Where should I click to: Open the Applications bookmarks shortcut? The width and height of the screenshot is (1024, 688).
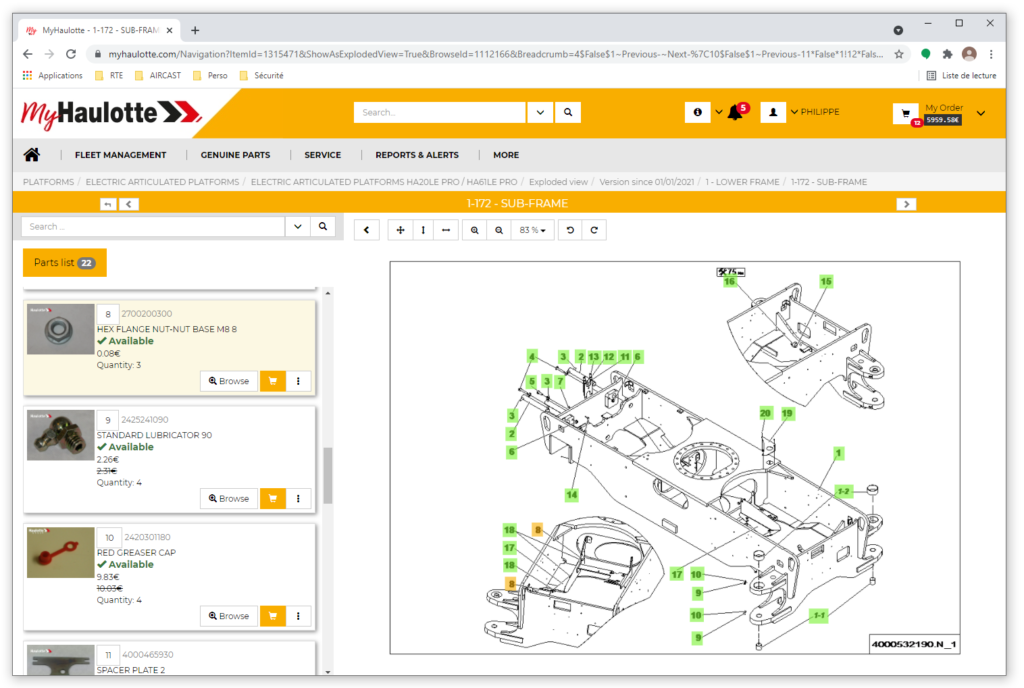click(x=53, y=76)
